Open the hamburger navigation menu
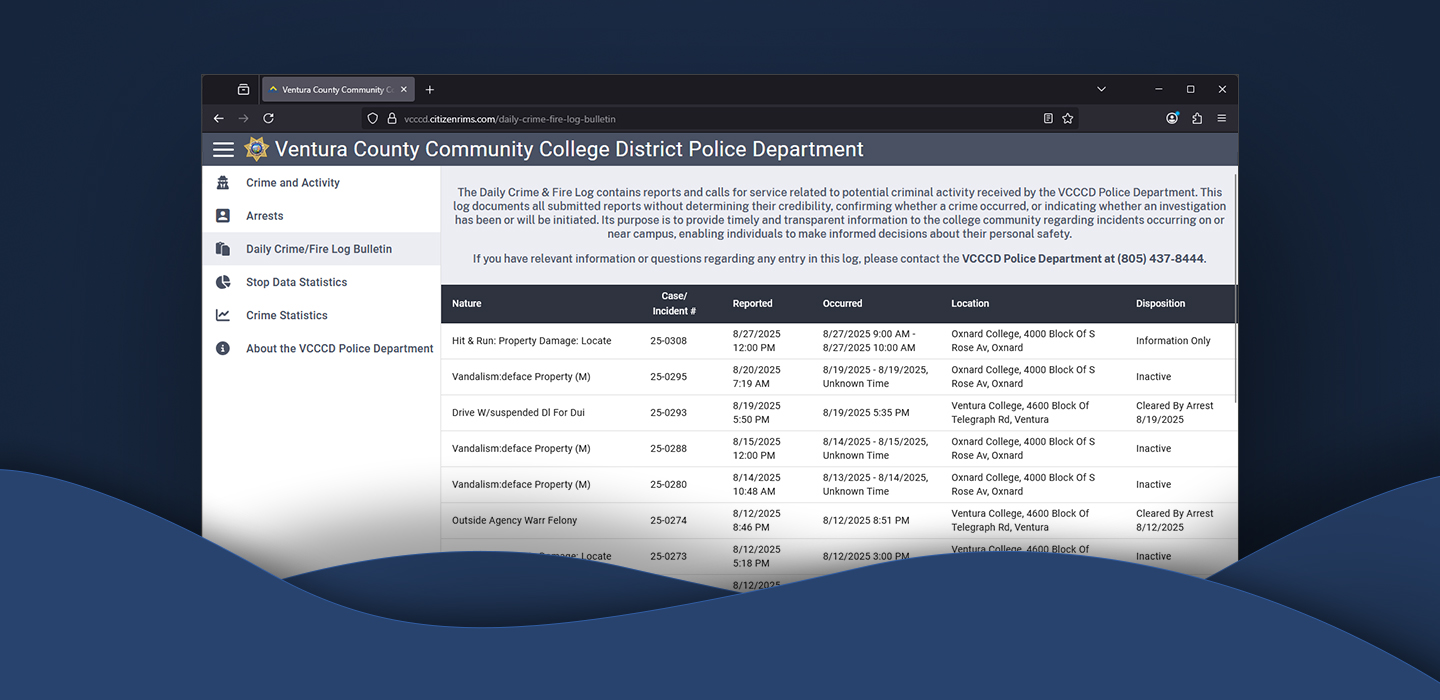The height and width of the screenshot is (700, 1440). point(223,149)
